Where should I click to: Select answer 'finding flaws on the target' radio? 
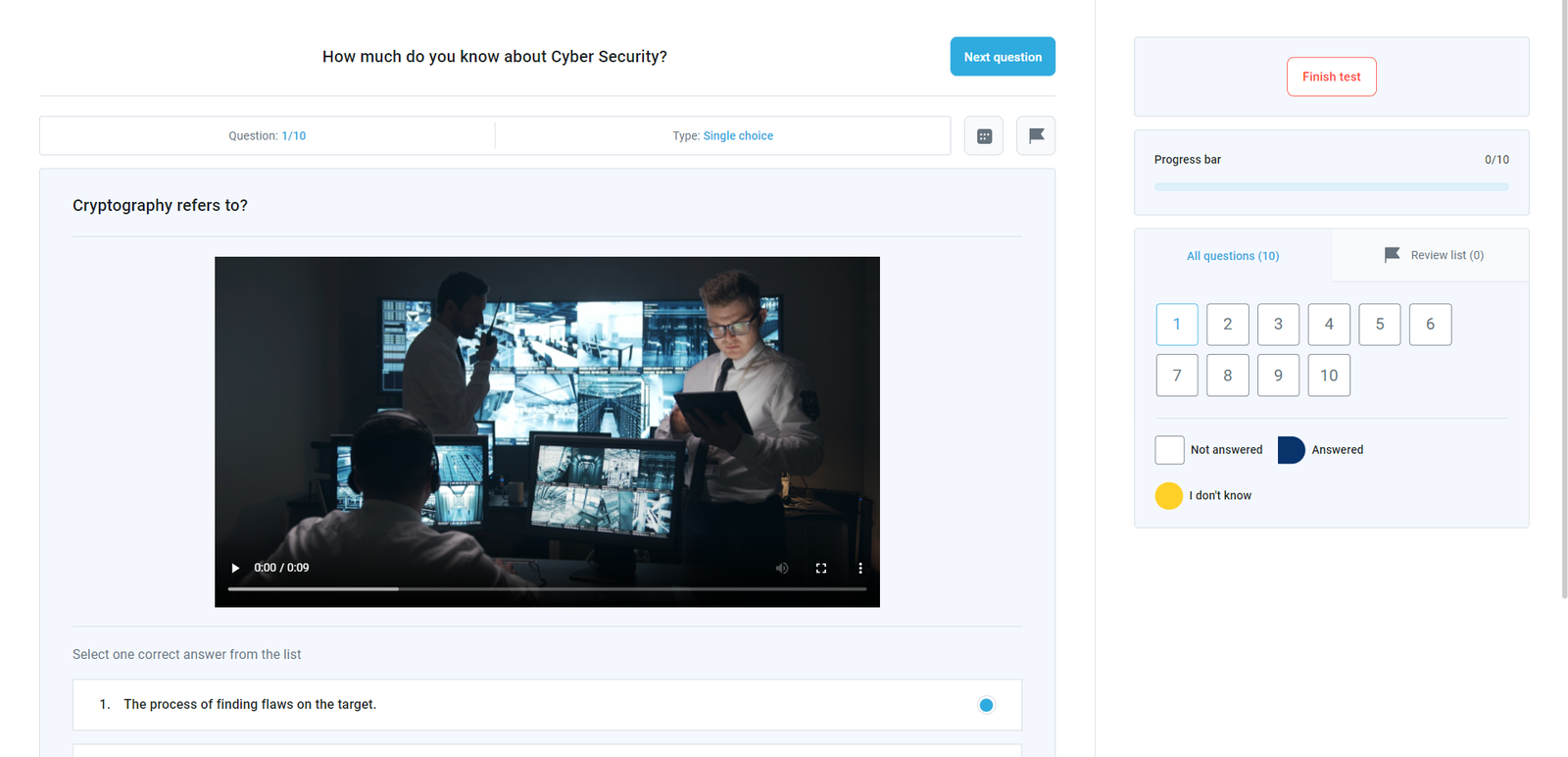tap(986, 705)
